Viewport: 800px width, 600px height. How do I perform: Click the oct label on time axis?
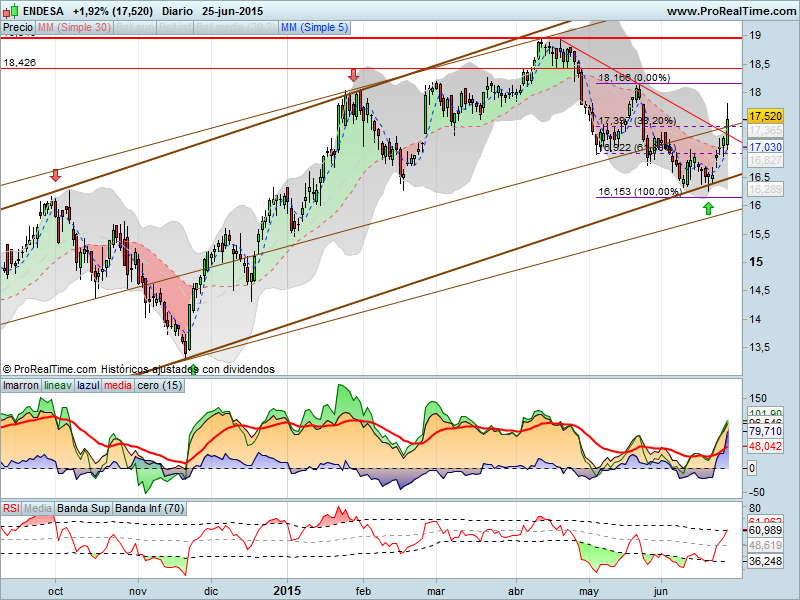click(x=56, y=591)
